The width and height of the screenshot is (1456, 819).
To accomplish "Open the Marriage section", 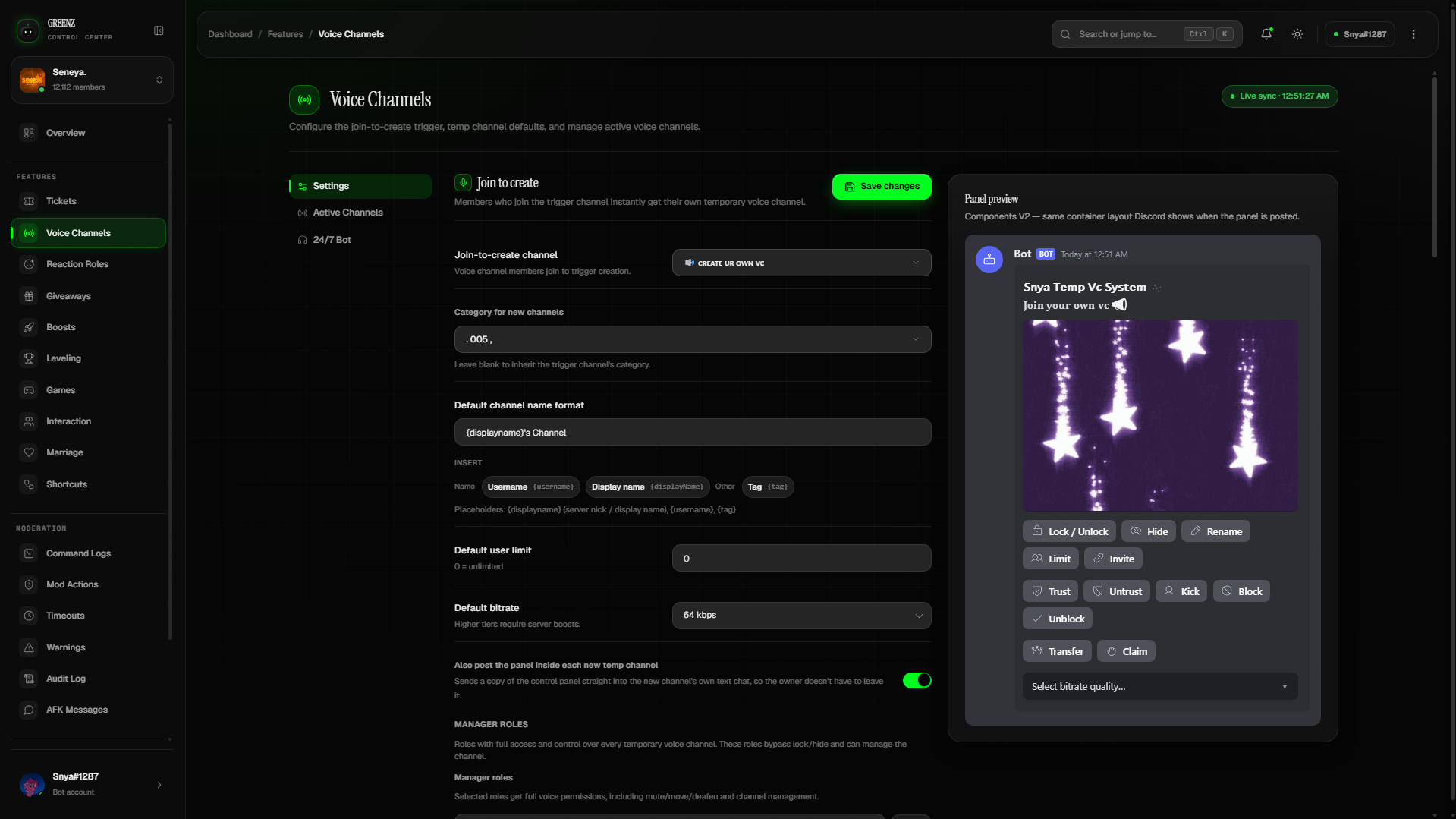I will [x=89, y=452].
